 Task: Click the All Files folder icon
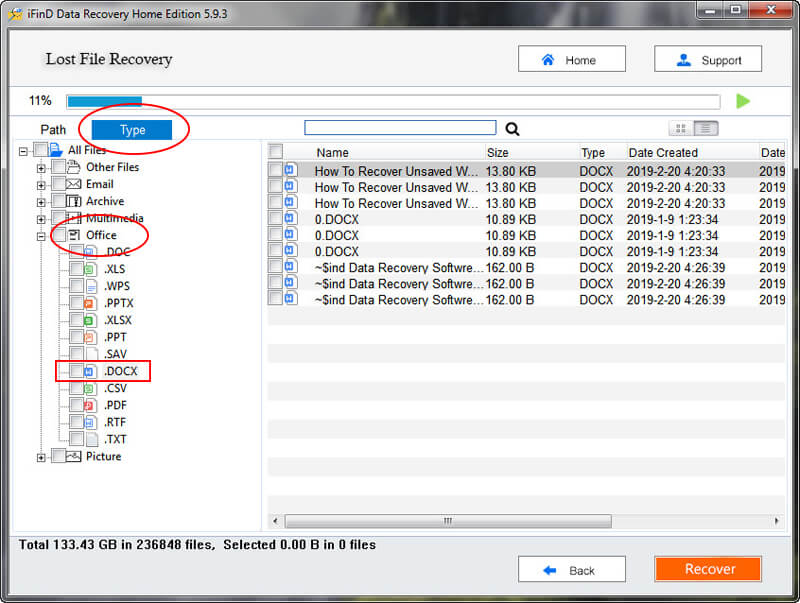[56, 150]
